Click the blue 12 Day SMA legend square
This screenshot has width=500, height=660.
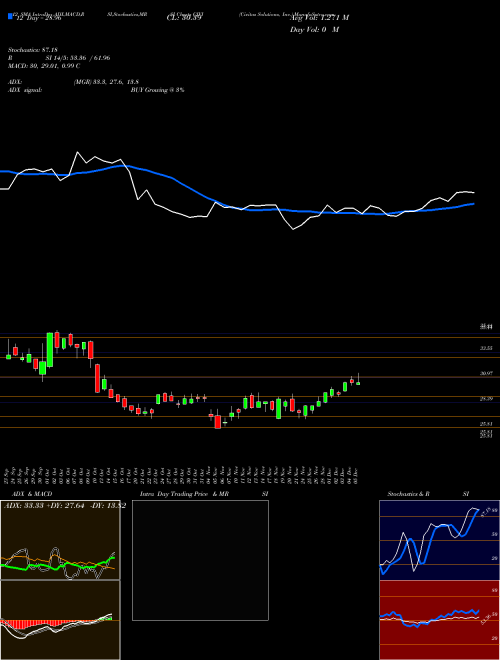10,17
